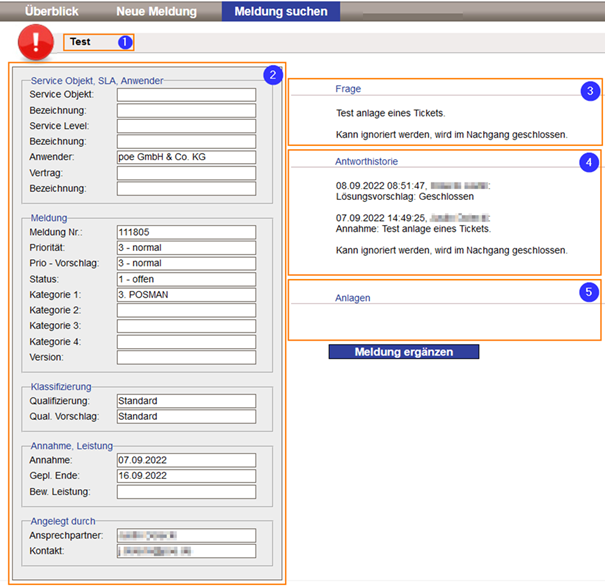Click the Service Objekt input field
The image size is (605, 587).
pos(186,95)
